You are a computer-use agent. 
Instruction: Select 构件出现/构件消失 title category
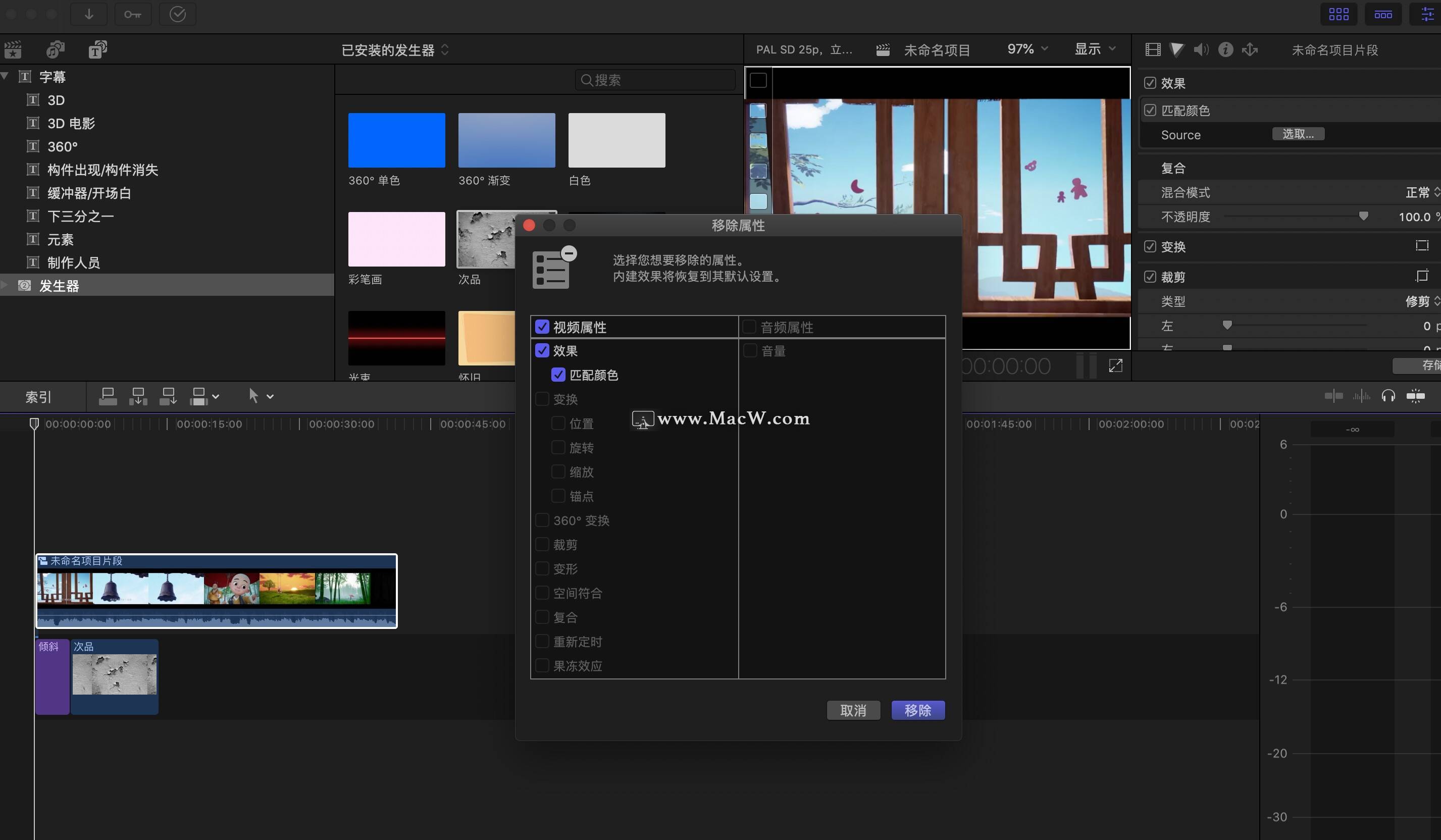pos(102,170)
